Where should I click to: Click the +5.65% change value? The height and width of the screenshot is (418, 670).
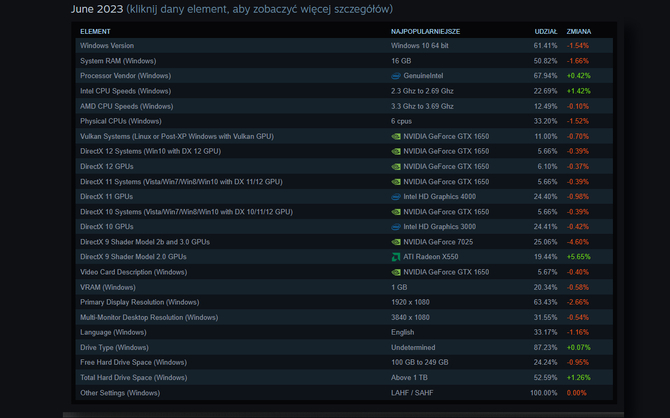(579, 257)
